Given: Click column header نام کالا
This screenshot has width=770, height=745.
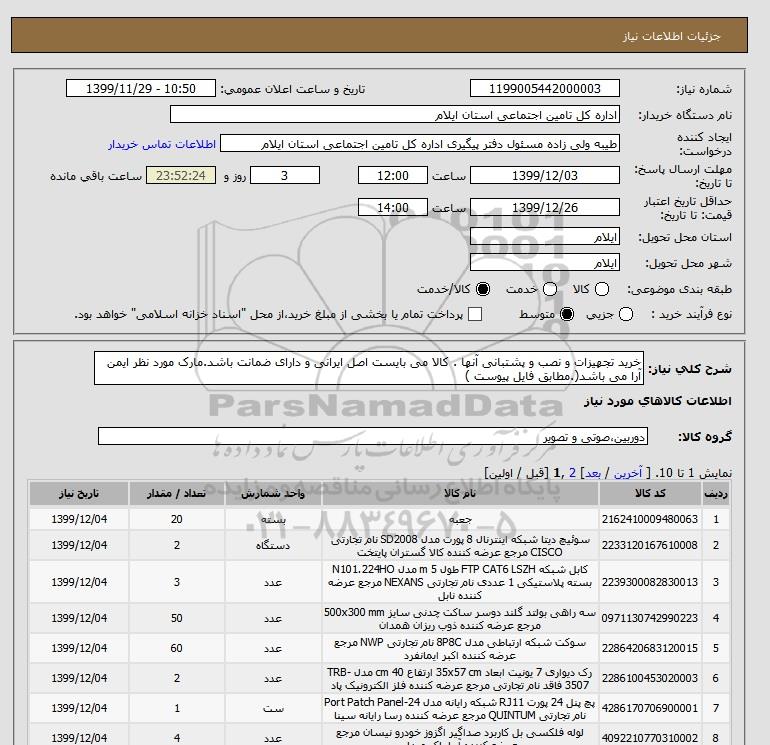Looking at the screenshot, I should [x=460, y=494].
